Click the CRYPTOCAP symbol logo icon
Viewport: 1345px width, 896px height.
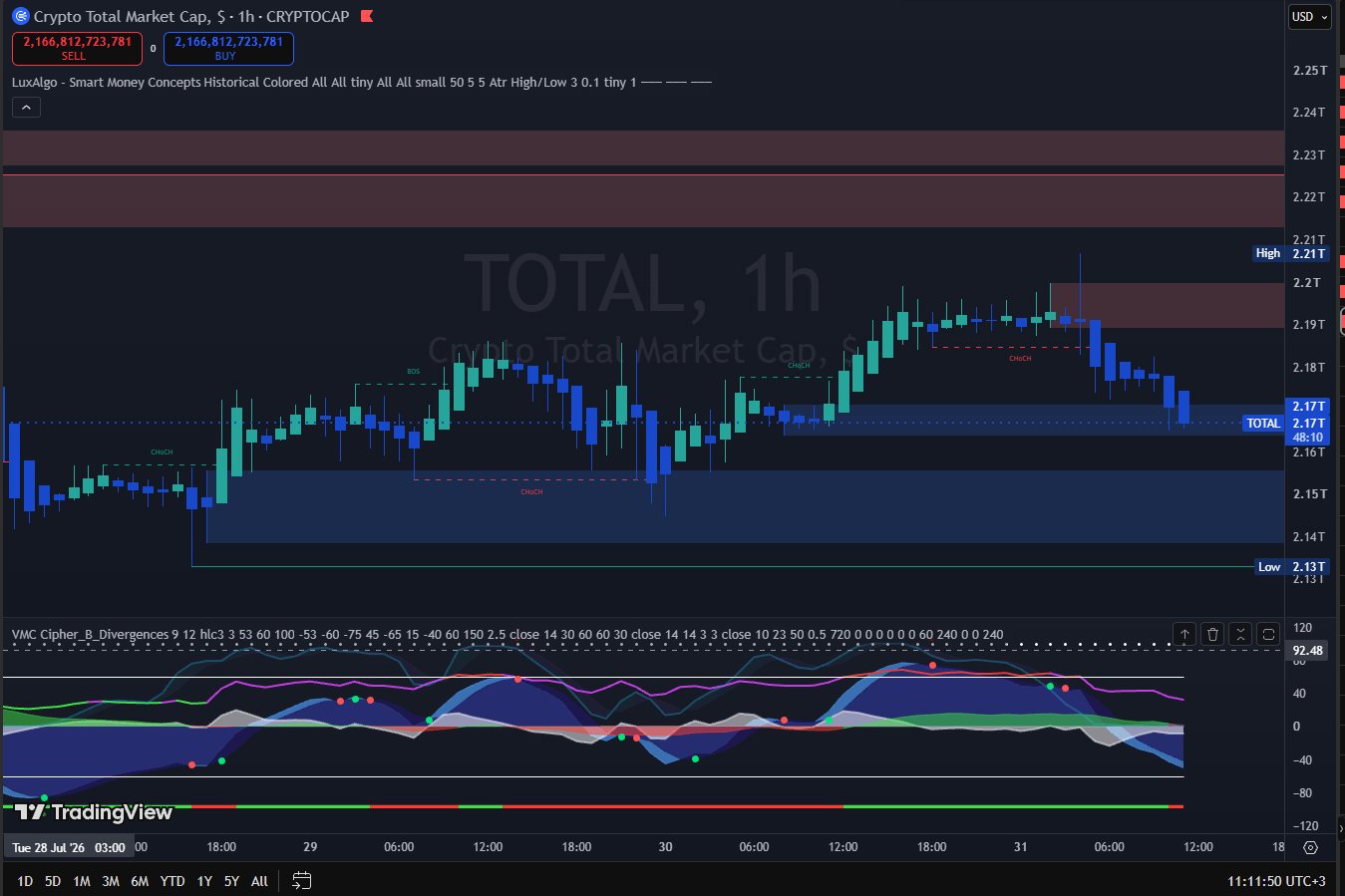pyautogui.click(x=20, y=16)
